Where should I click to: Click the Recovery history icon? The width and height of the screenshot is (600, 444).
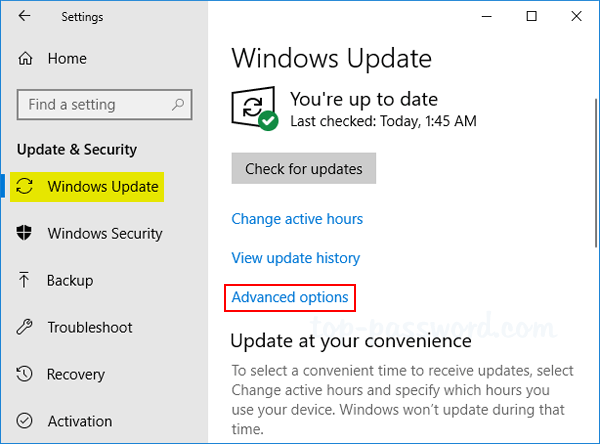pos(26,374)
